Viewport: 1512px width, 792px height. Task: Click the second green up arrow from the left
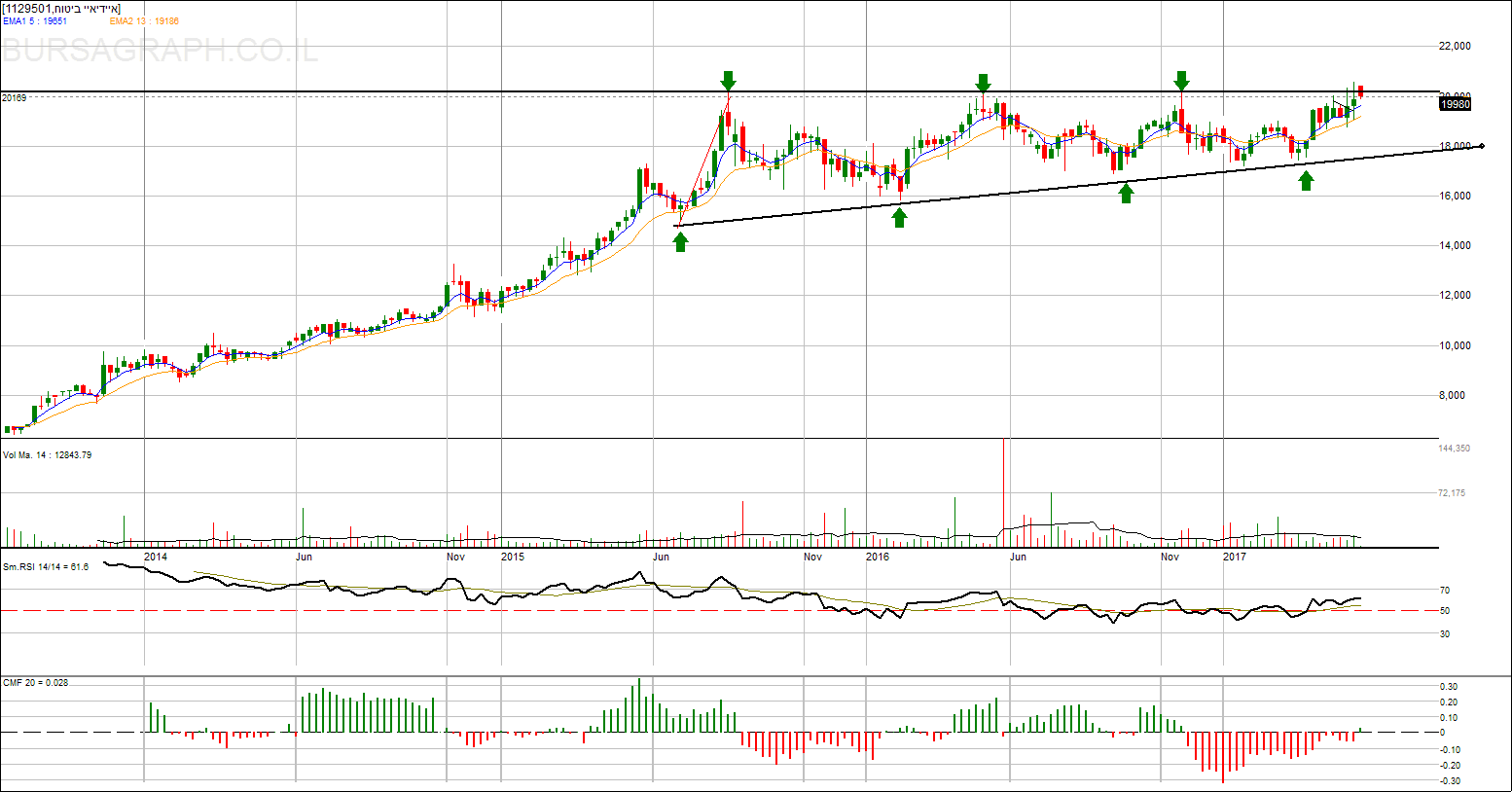(x=899, y=218)
